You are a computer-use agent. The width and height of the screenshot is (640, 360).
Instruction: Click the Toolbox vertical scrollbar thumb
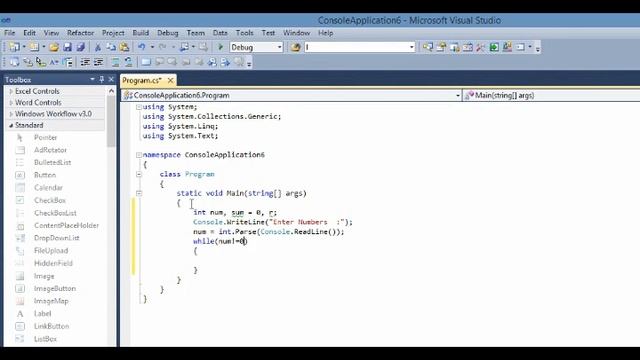coord(111,122)
